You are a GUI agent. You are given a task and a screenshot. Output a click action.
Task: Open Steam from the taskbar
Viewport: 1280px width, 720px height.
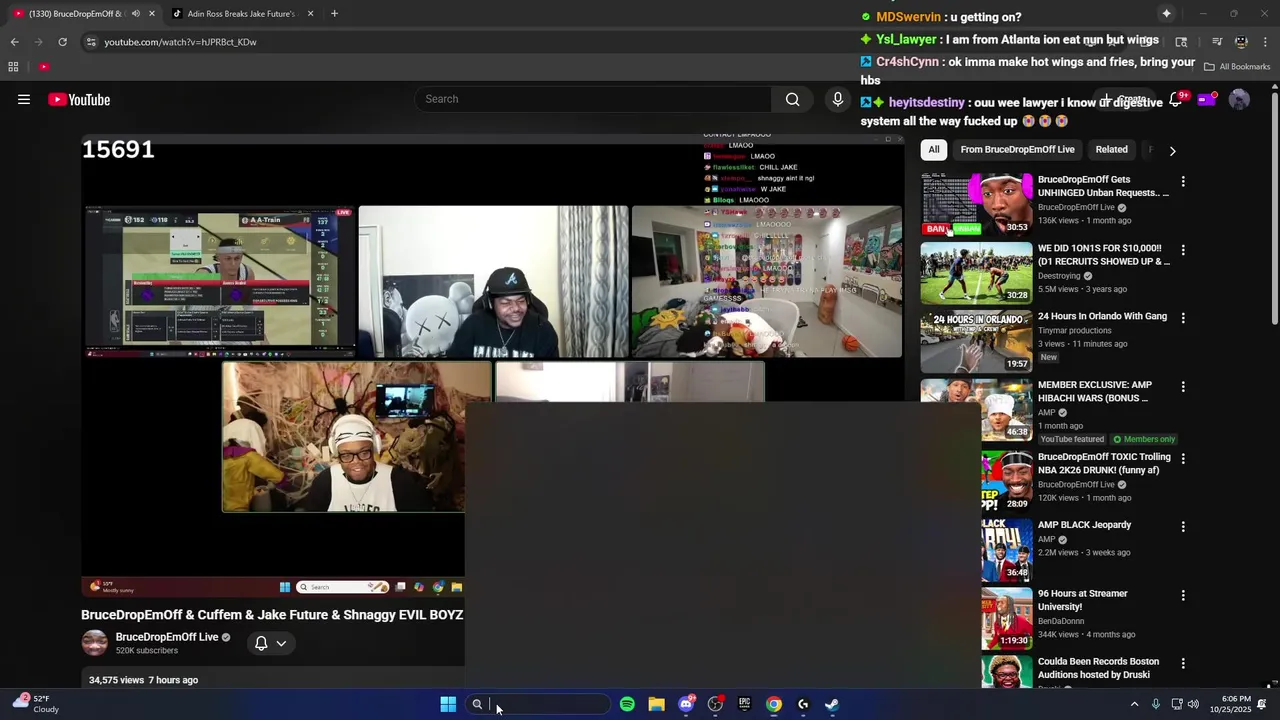[832, 704]
